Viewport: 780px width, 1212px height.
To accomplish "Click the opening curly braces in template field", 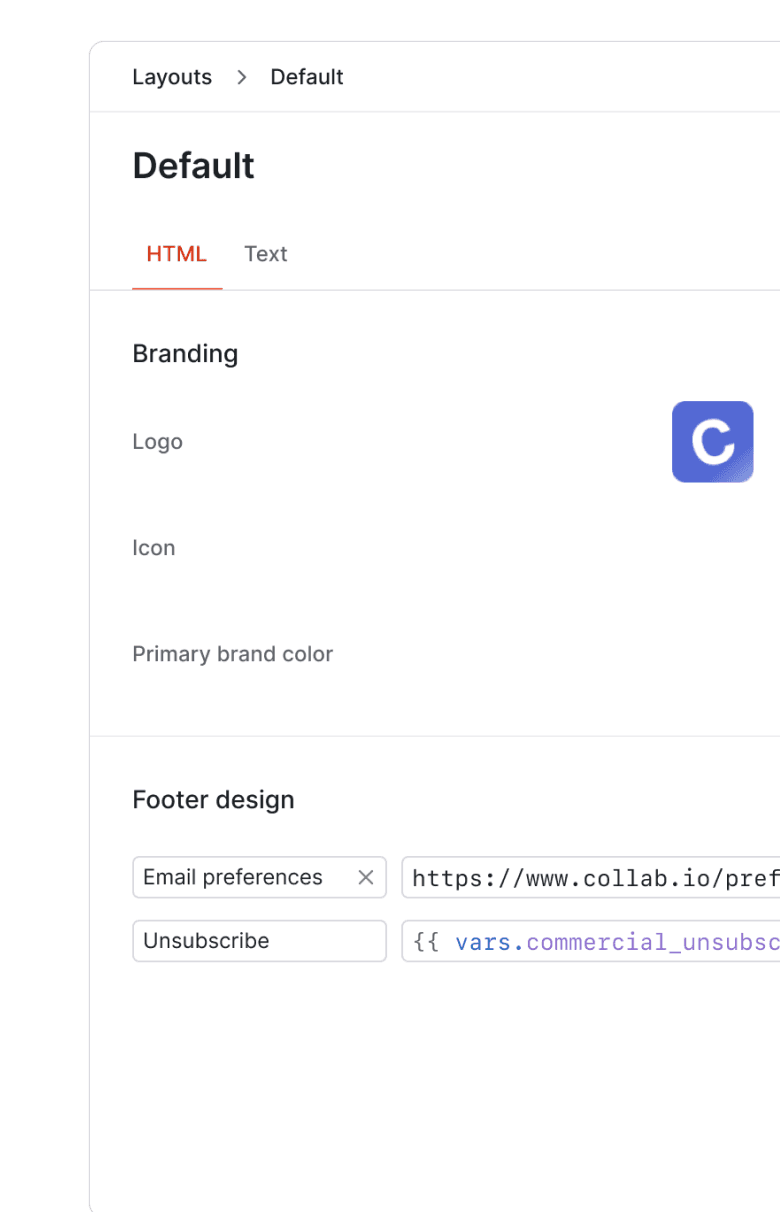I will pyautogui.click(x=426, y=942).
